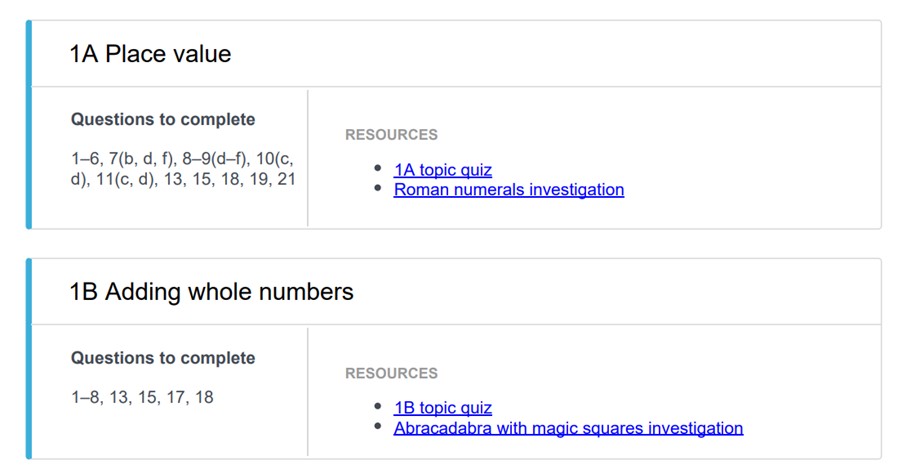Click the question list 1–8, 13, 15, 17, 18
This screenshot has width=902, height=474.
[x=142, y=397]
